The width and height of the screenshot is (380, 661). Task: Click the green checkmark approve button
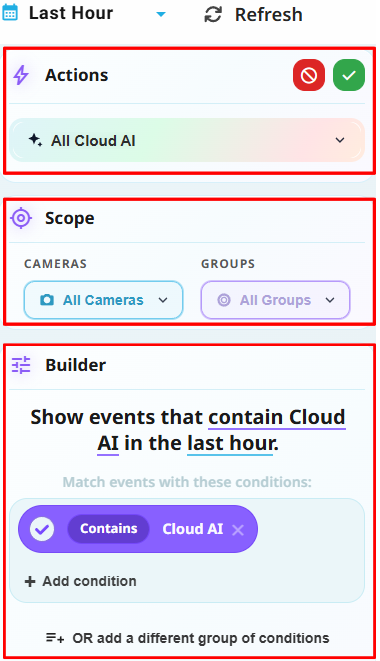349,75
